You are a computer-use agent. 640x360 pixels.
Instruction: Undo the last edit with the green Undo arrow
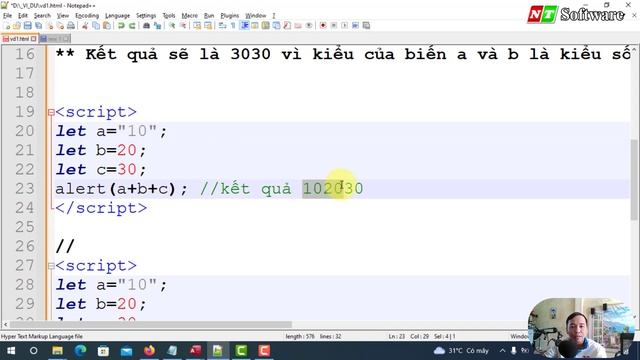(x=121, y=26)
